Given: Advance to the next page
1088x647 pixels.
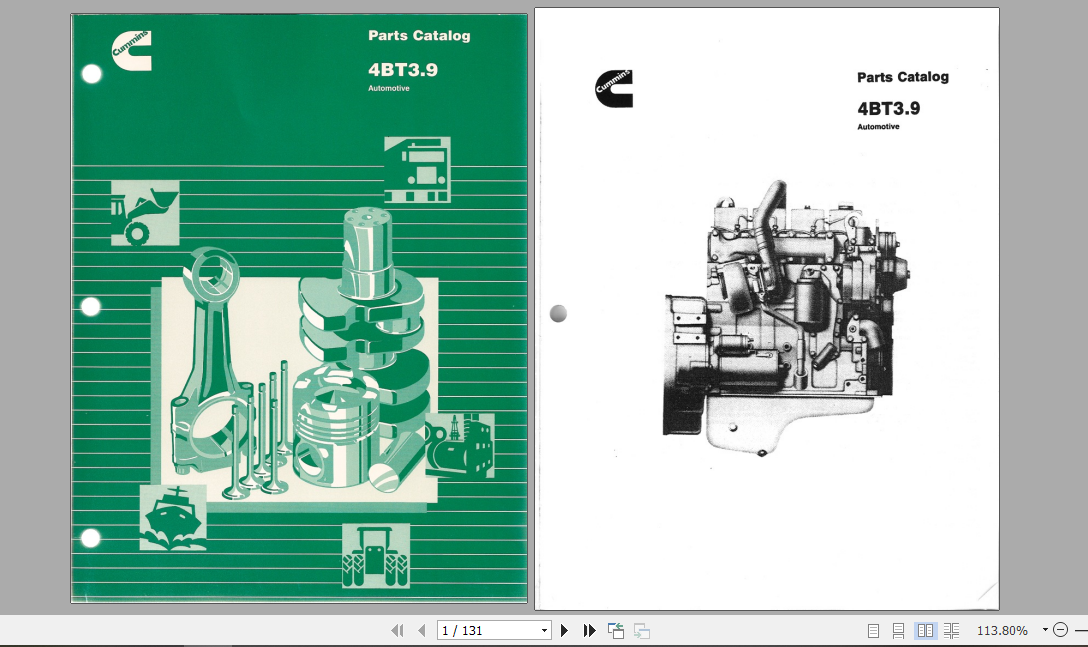Looking at the screenshot, I should [564, 630].
